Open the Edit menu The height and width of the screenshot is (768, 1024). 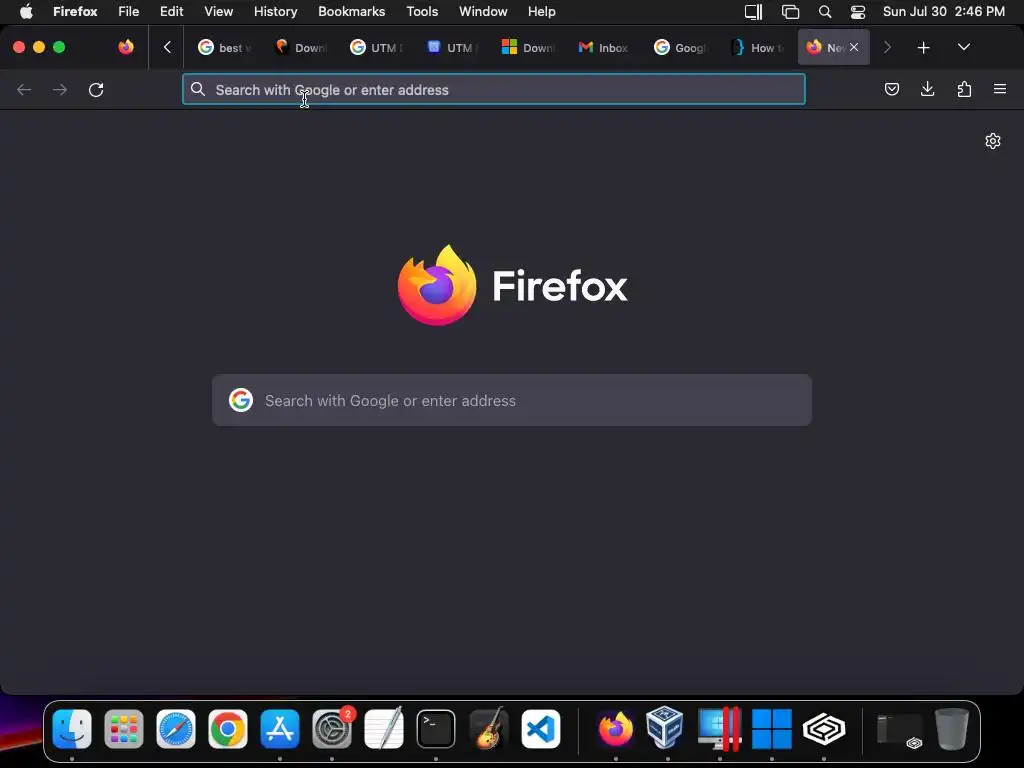pos(172,12)
